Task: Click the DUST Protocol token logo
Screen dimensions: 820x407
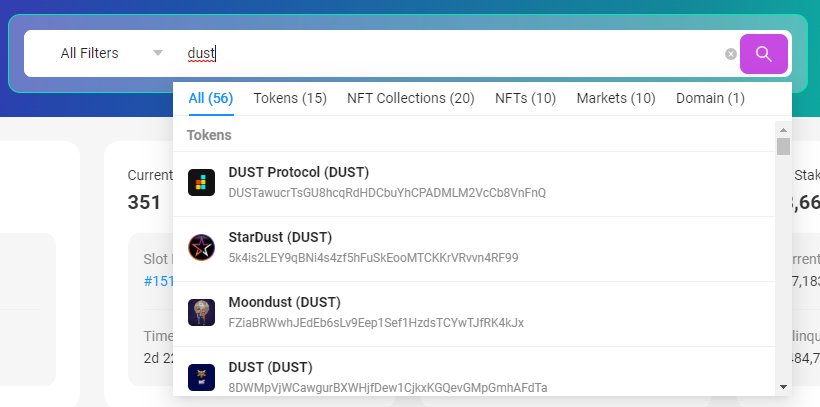Action: click(x=202, y=182)
